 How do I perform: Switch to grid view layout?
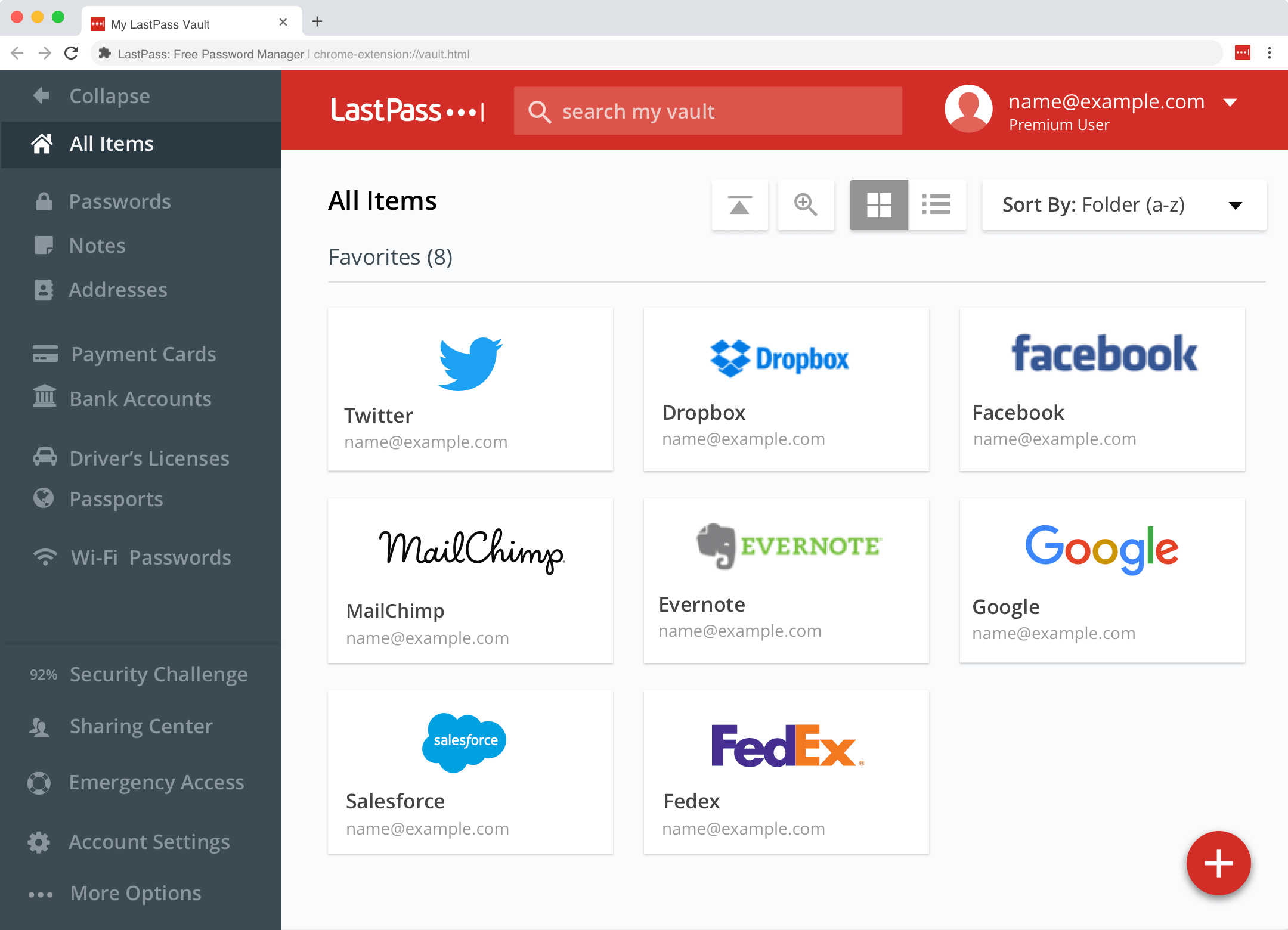[x=879, y=205]
